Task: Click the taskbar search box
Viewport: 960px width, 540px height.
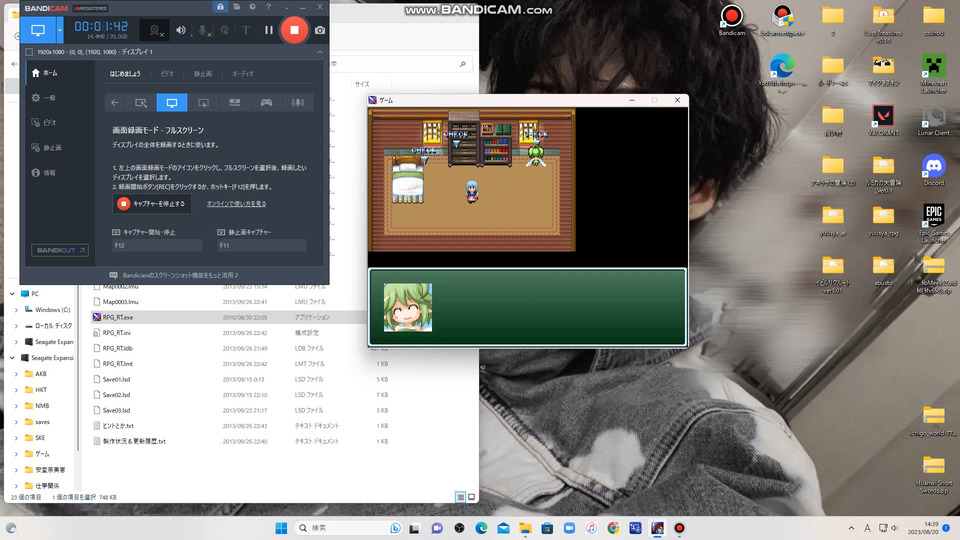Action: click(x=348, y=528)
